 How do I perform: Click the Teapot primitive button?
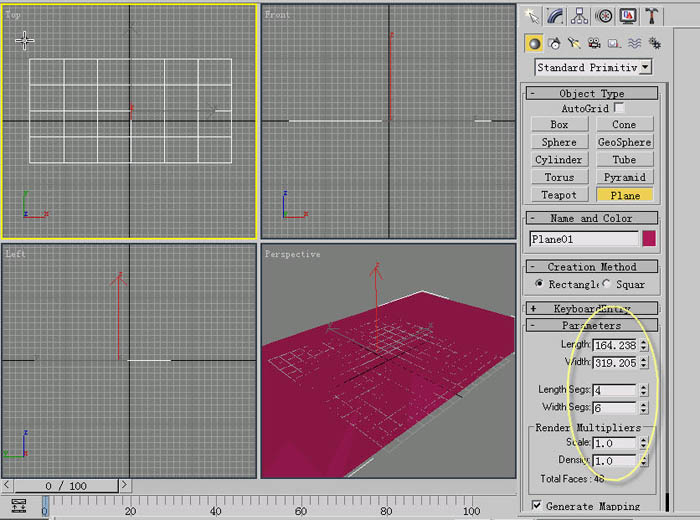[x=559, y=195]
